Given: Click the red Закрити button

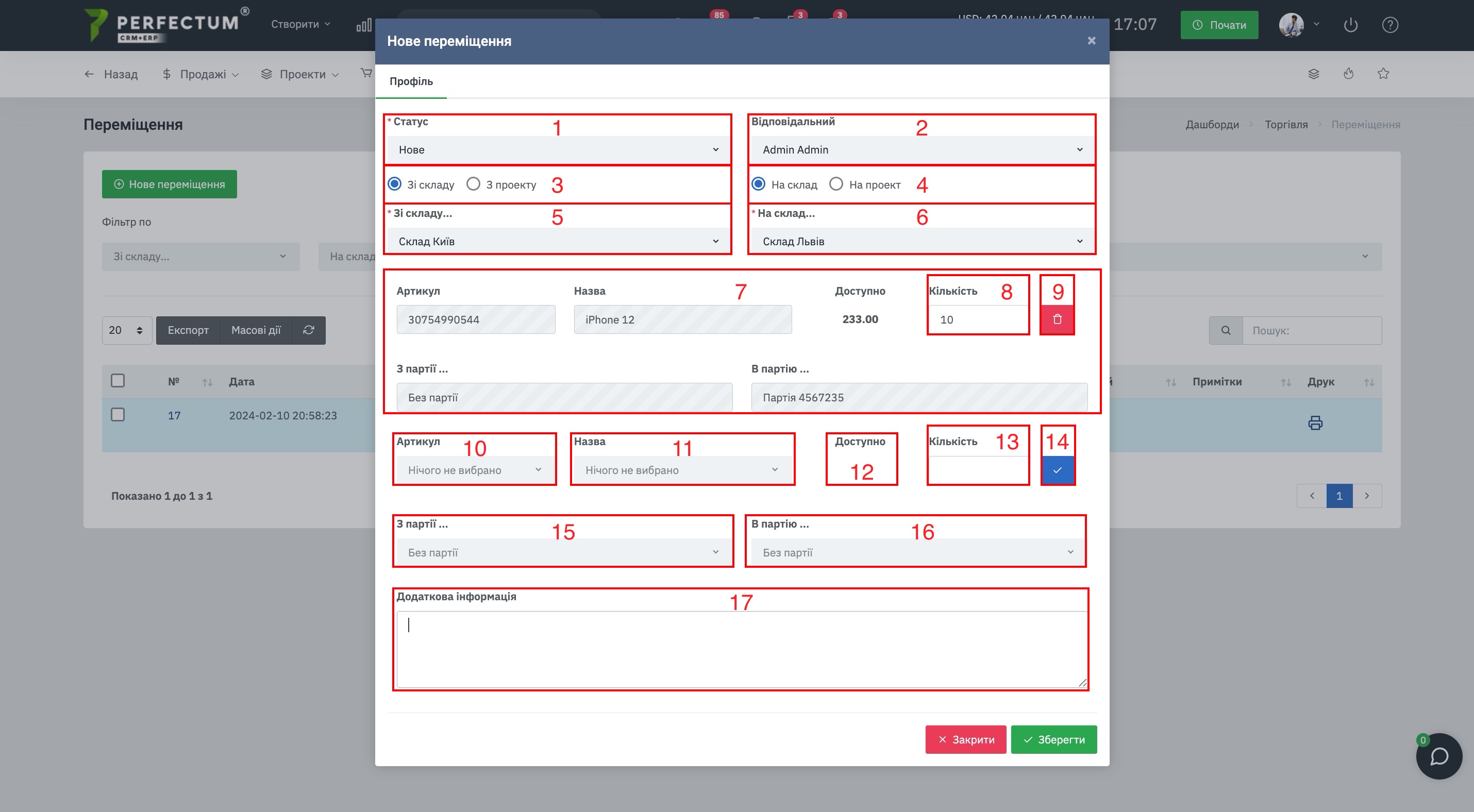Looking at the screenshot, I should point(965,739).
